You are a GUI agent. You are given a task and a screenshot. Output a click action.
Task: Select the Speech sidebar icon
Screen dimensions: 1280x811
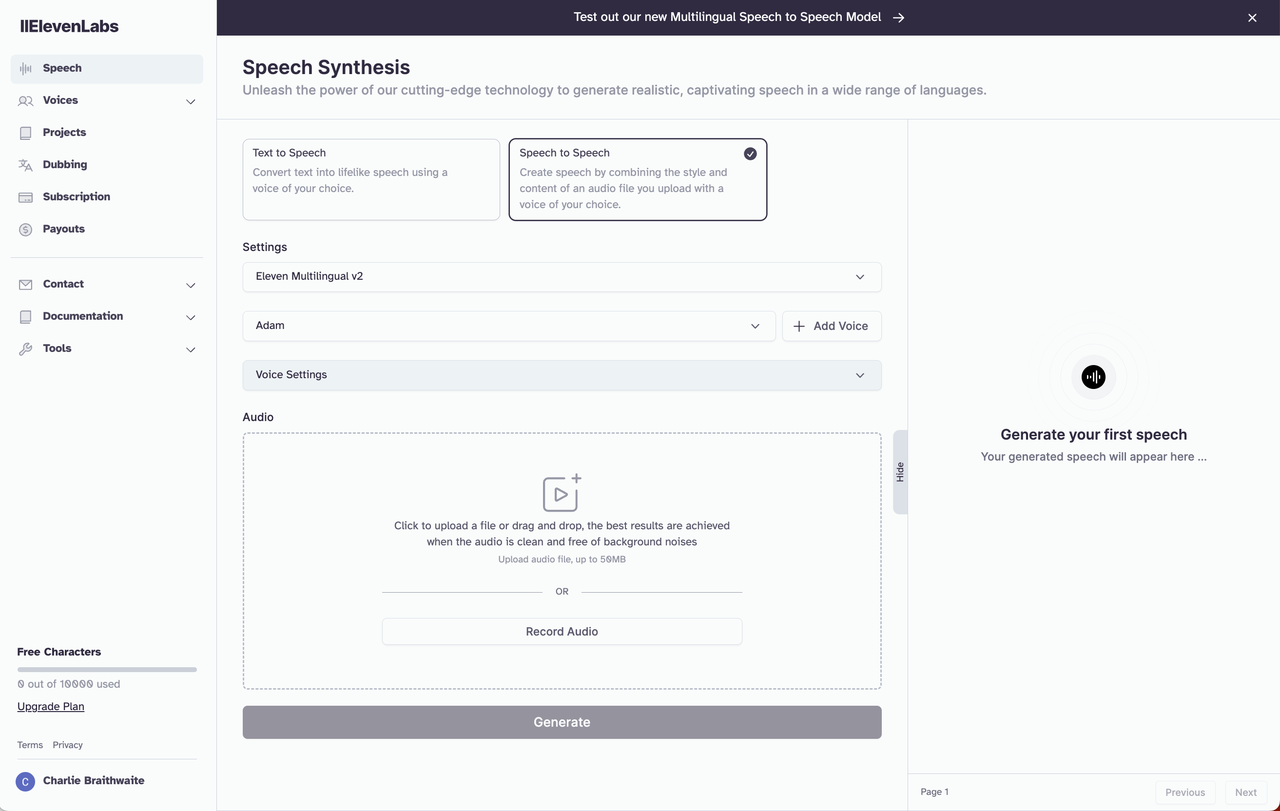coord(25,68)
